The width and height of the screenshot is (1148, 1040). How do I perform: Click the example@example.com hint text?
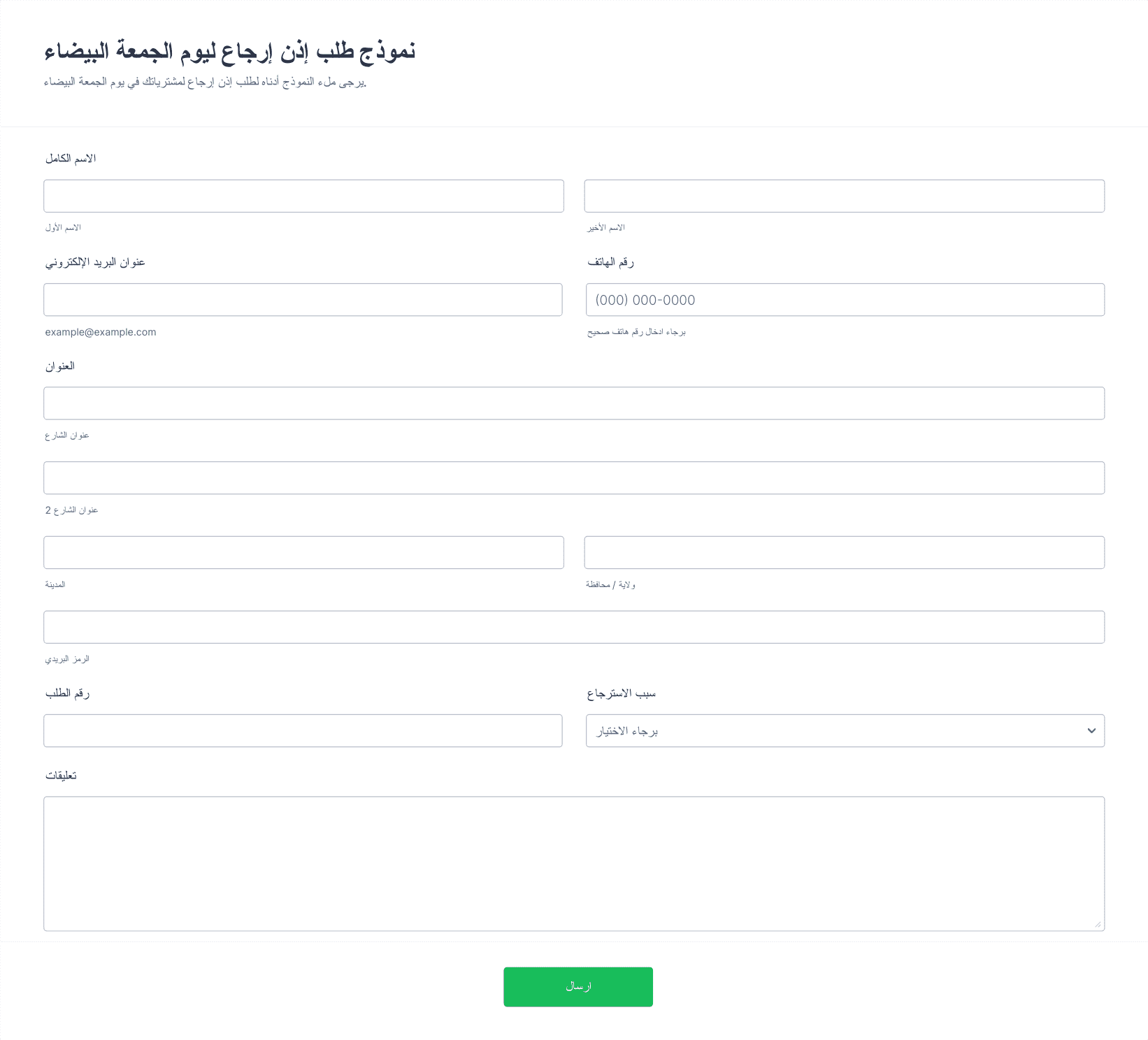tap(101, 332)
